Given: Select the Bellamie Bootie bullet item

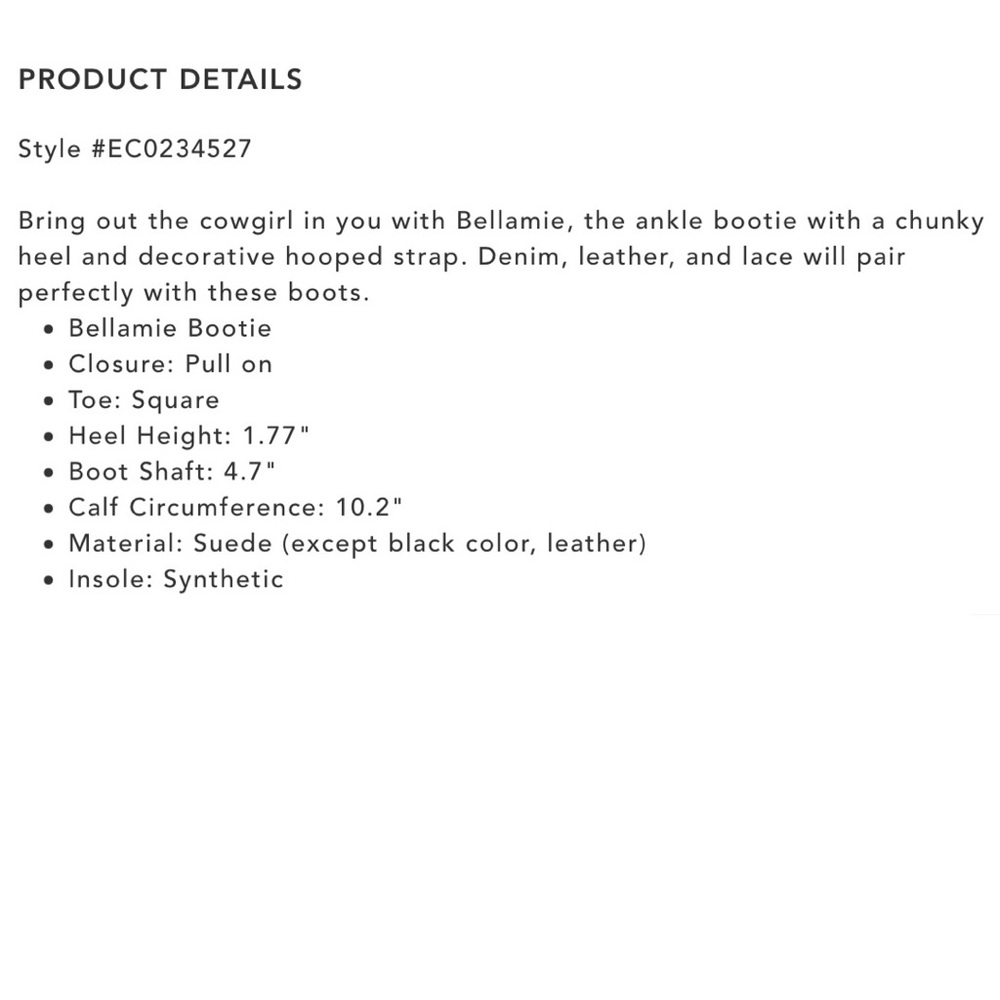Looking at the screenshot, I should tap(170, 328).
